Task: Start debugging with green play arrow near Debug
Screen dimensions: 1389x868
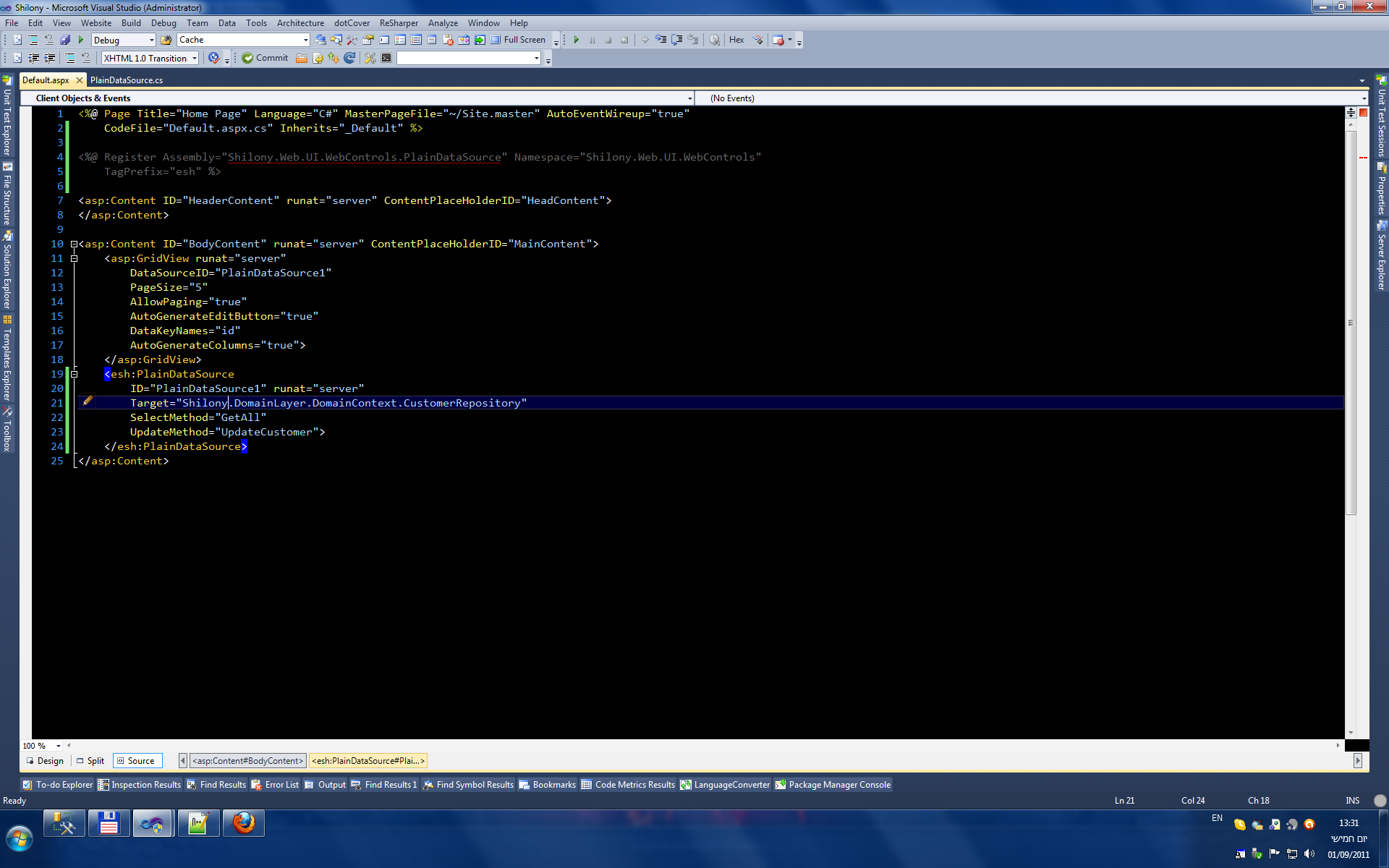Action: coord(81,41)
